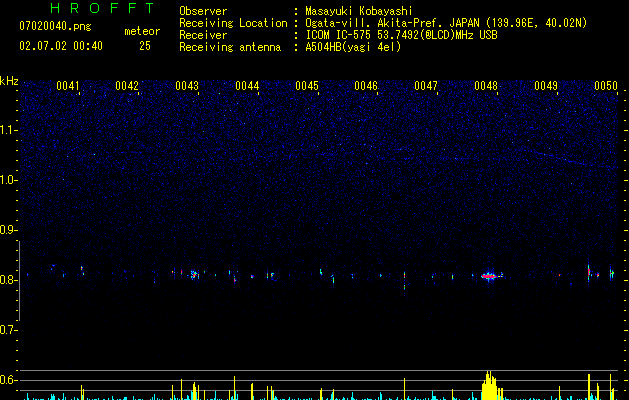Click time marker 0041
This screenshot has width=629, height=400.
point(68,86)
